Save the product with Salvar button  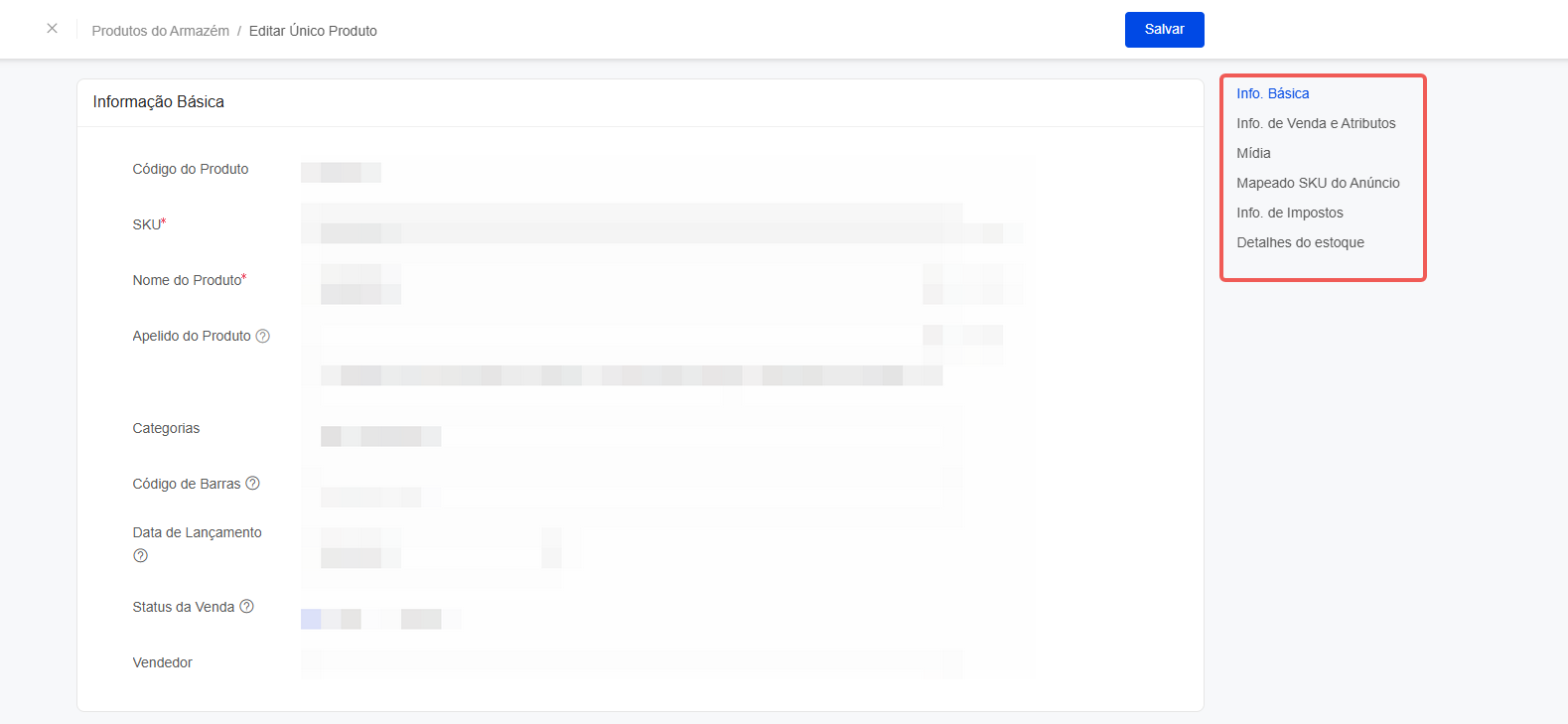tap(1164, 30)
